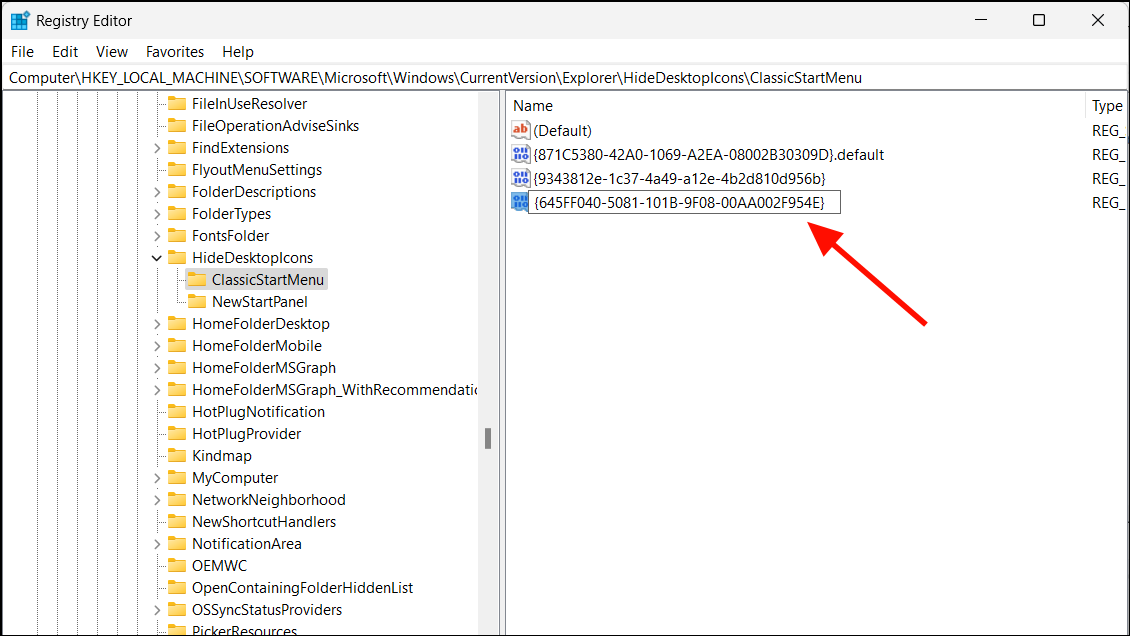Click the (Default) string value icon
The height and width of the screenshot is (636, 1130).
[520, 130]
